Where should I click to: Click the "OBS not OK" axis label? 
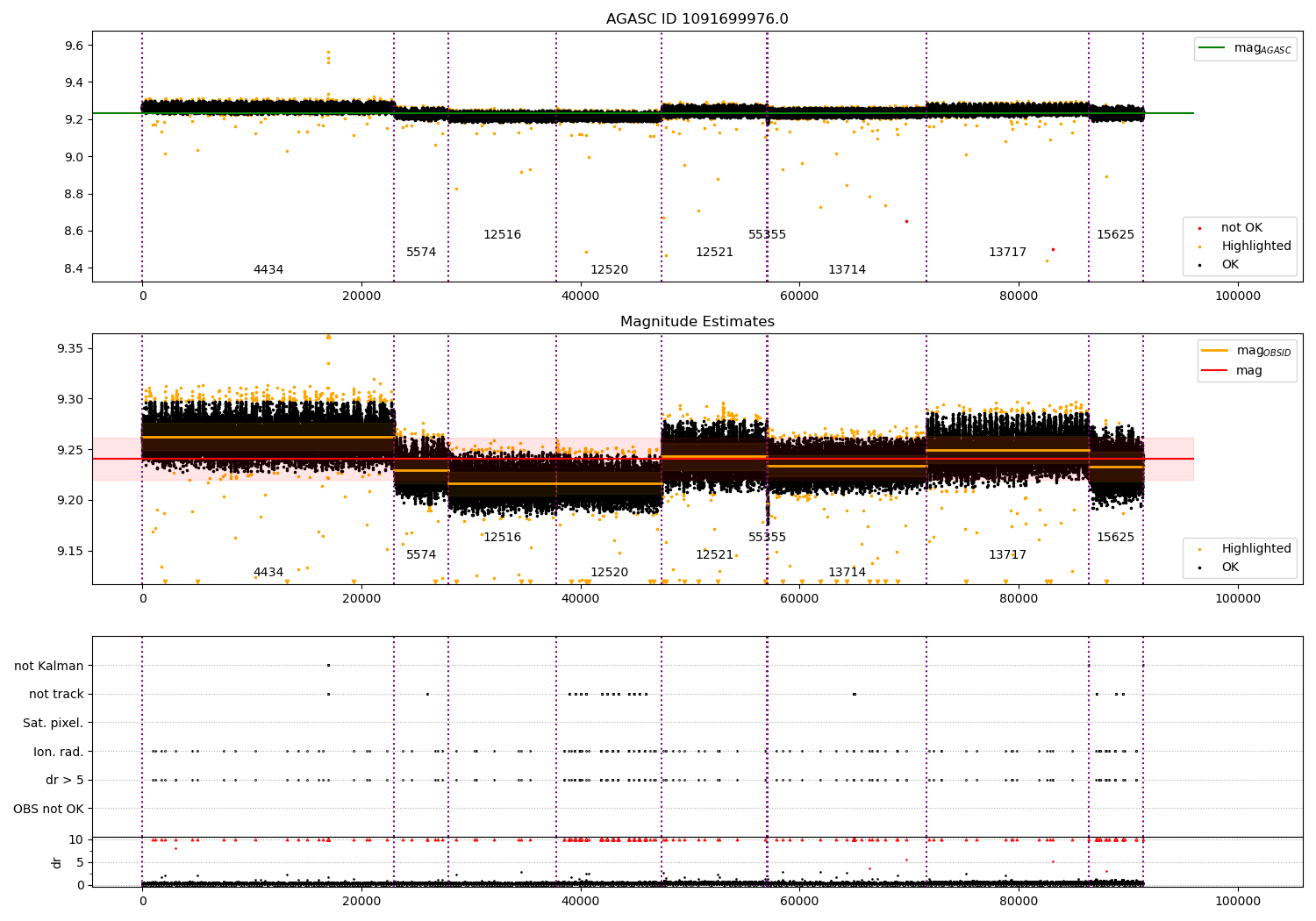click(x=48, y=809)
